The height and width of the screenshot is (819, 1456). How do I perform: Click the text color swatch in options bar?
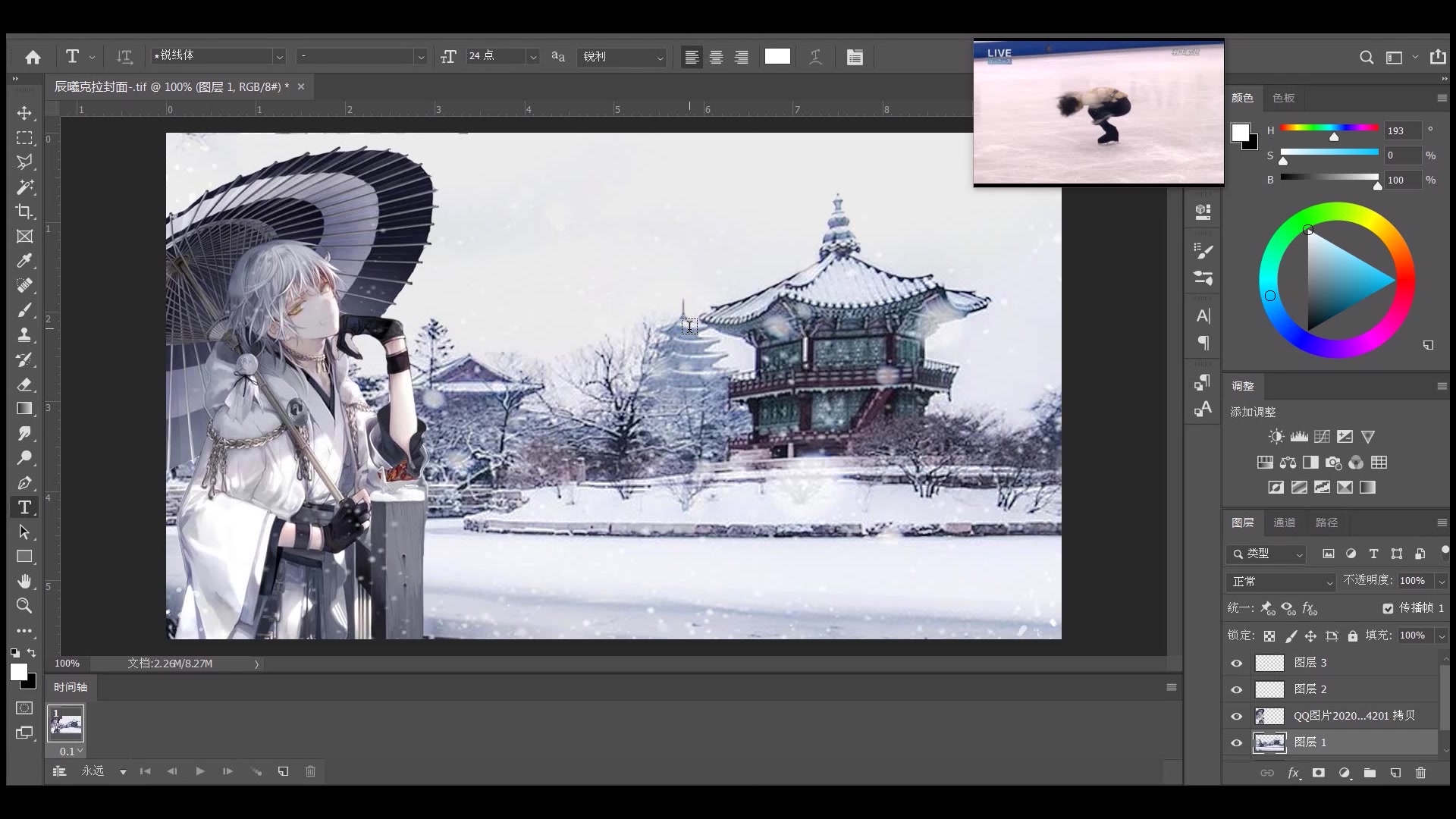(x=777, y=56)
